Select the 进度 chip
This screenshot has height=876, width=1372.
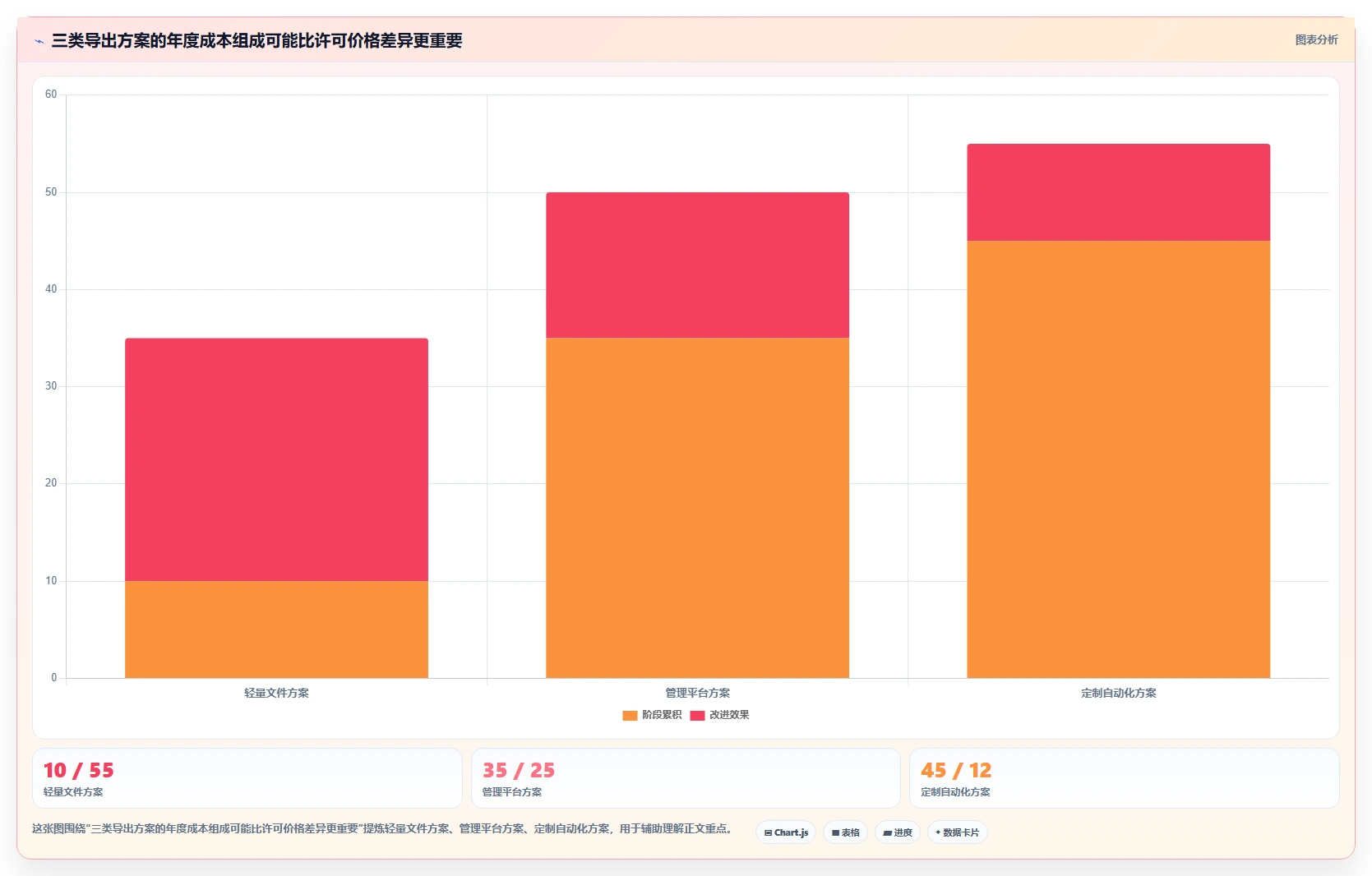(x=897, y=832)
